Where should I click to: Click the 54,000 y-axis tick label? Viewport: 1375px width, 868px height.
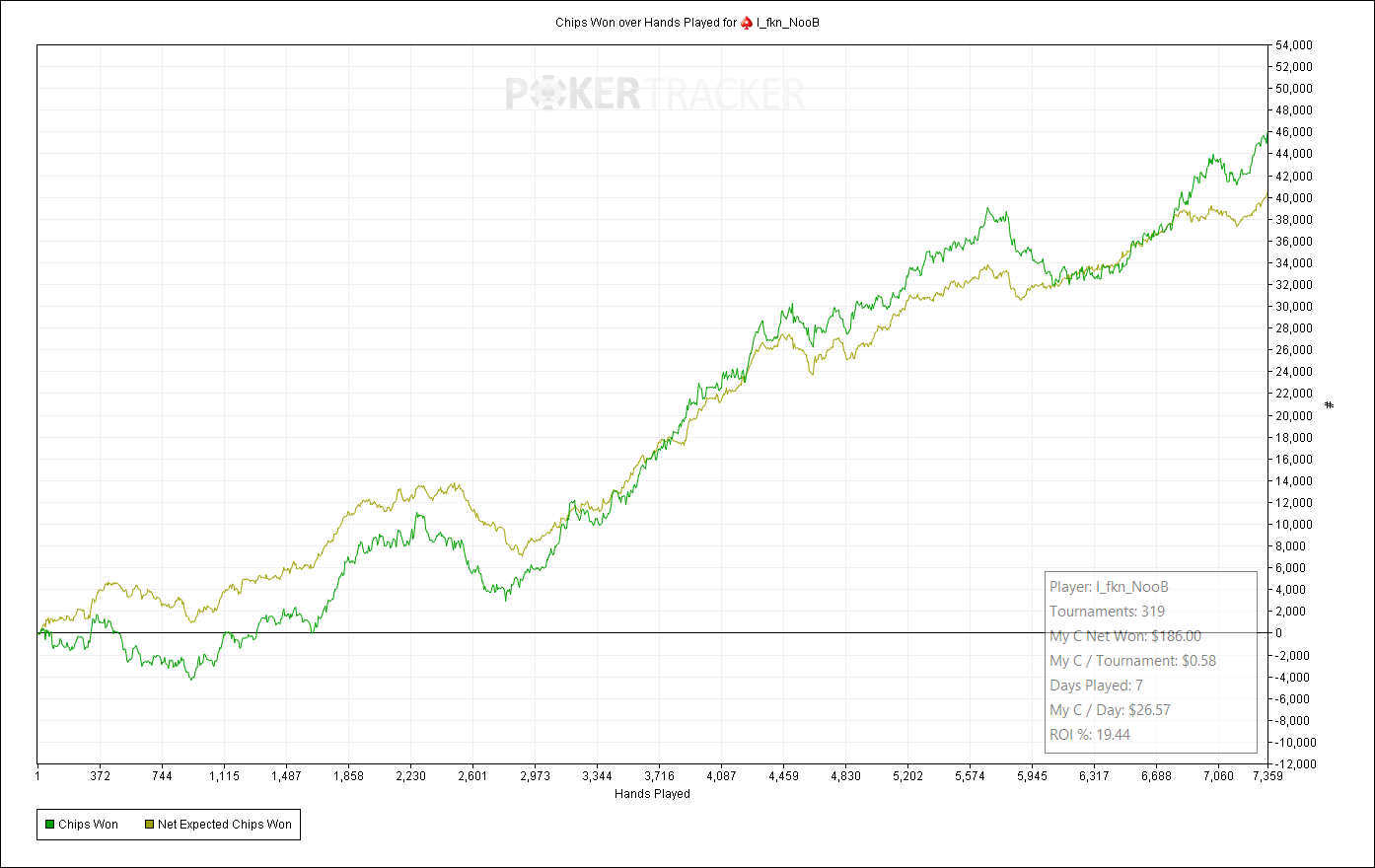point(1294,45)
